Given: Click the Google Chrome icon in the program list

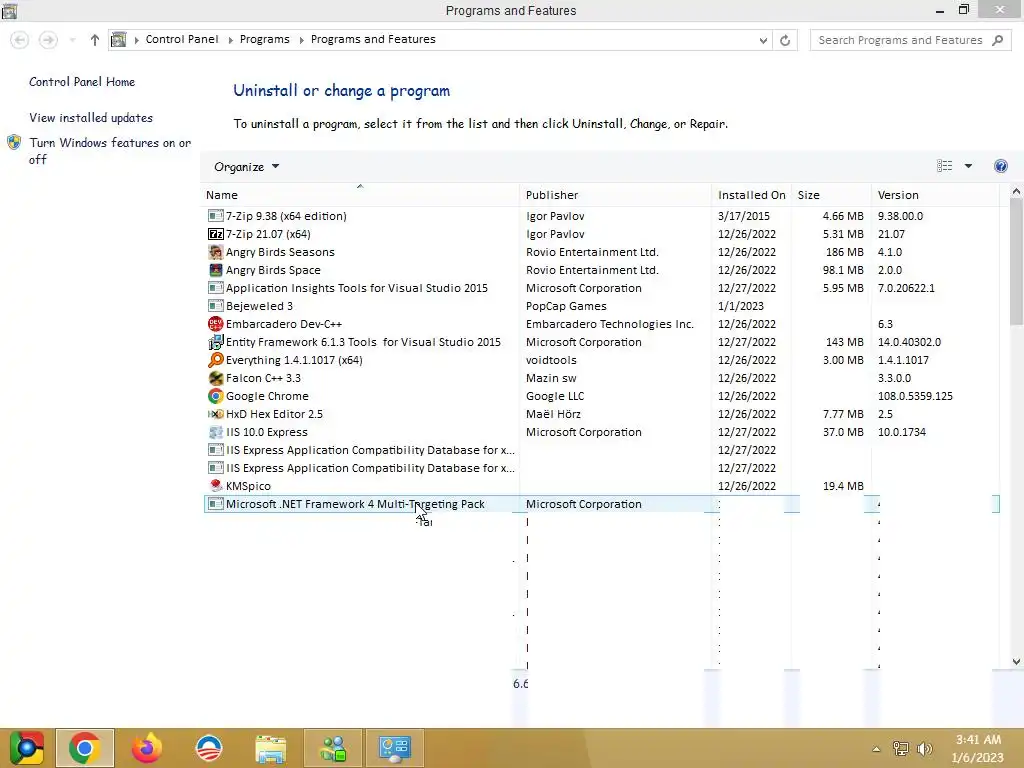Looking at the screenshot, I should tap(216, 396).
